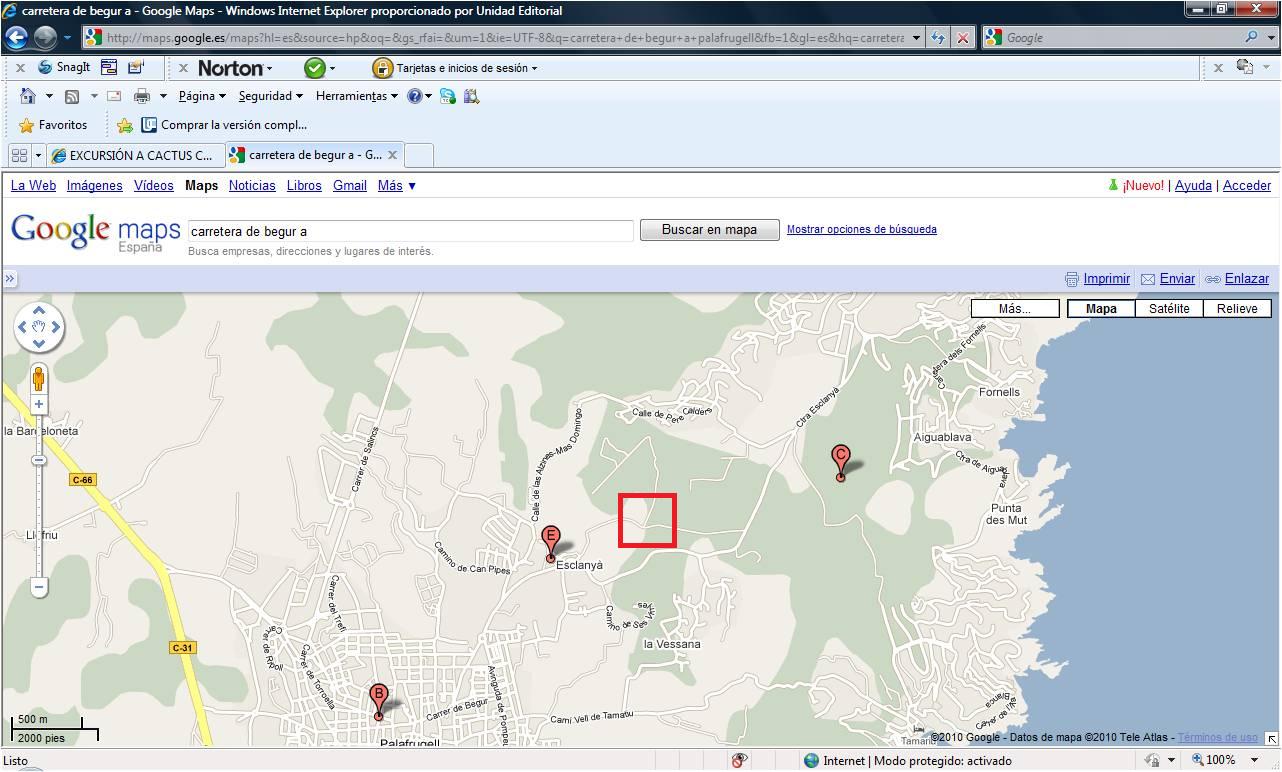1282x772 pixels.
Task: Open the Seguridad menu dropdown
Action: point(270,96)
